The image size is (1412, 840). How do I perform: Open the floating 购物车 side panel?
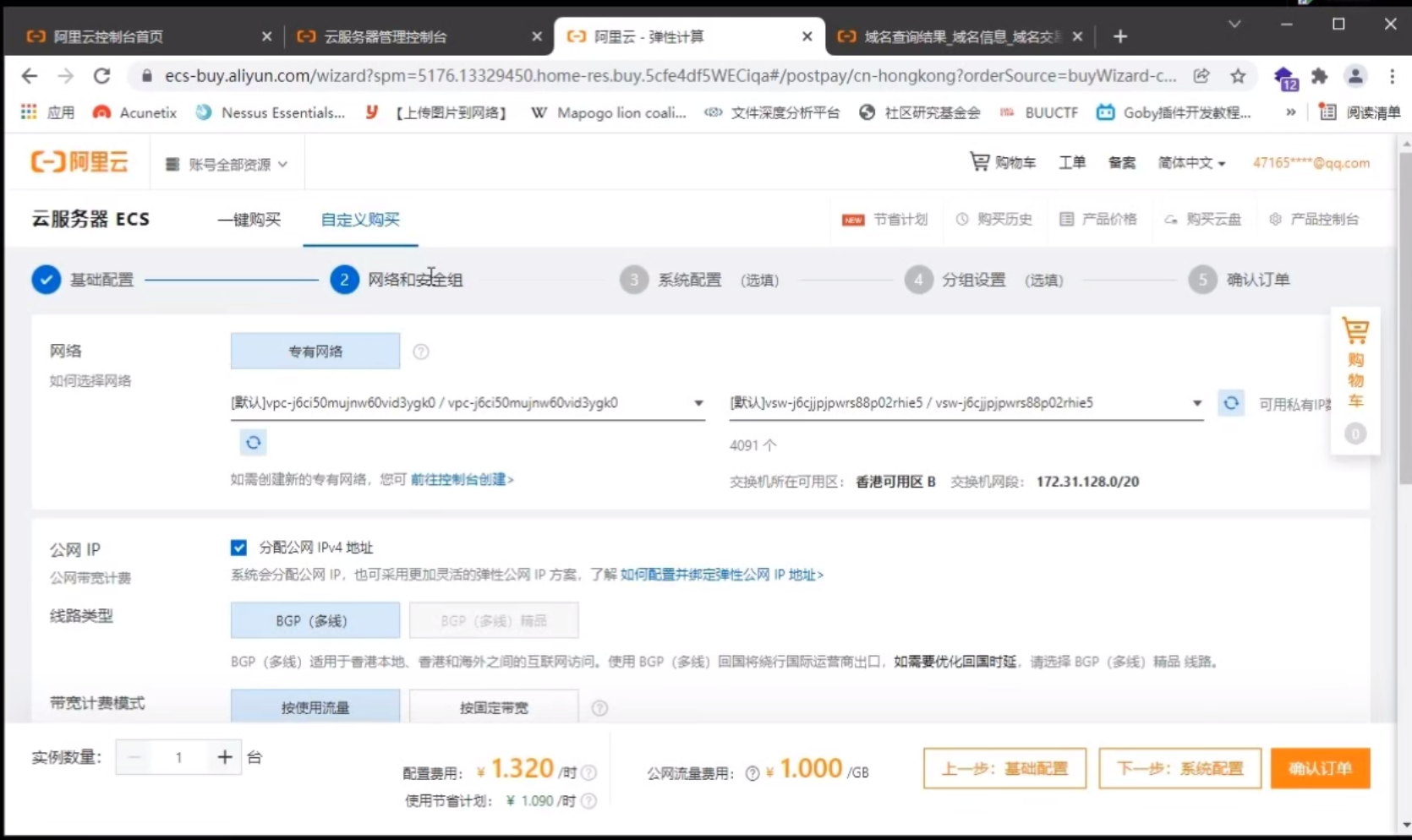pyautogui.click(x=1355, y=380)
